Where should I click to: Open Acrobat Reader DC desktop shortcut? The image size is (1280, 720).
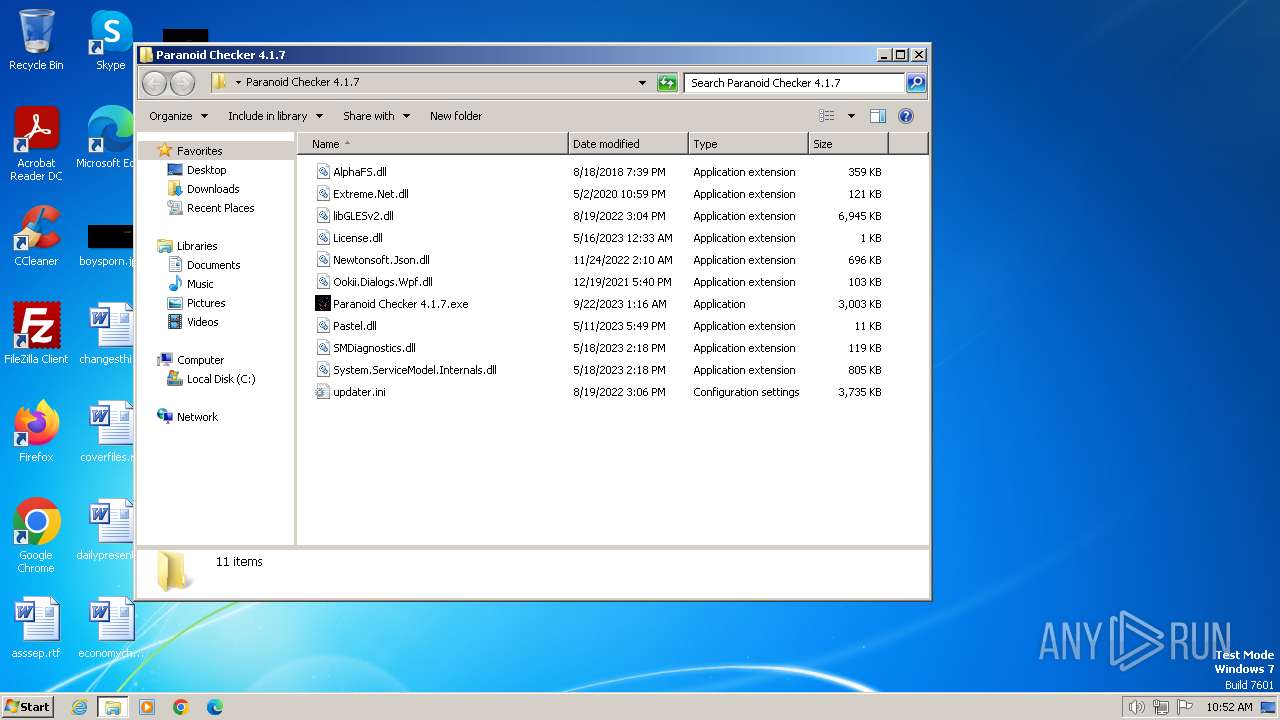(36, 144)
